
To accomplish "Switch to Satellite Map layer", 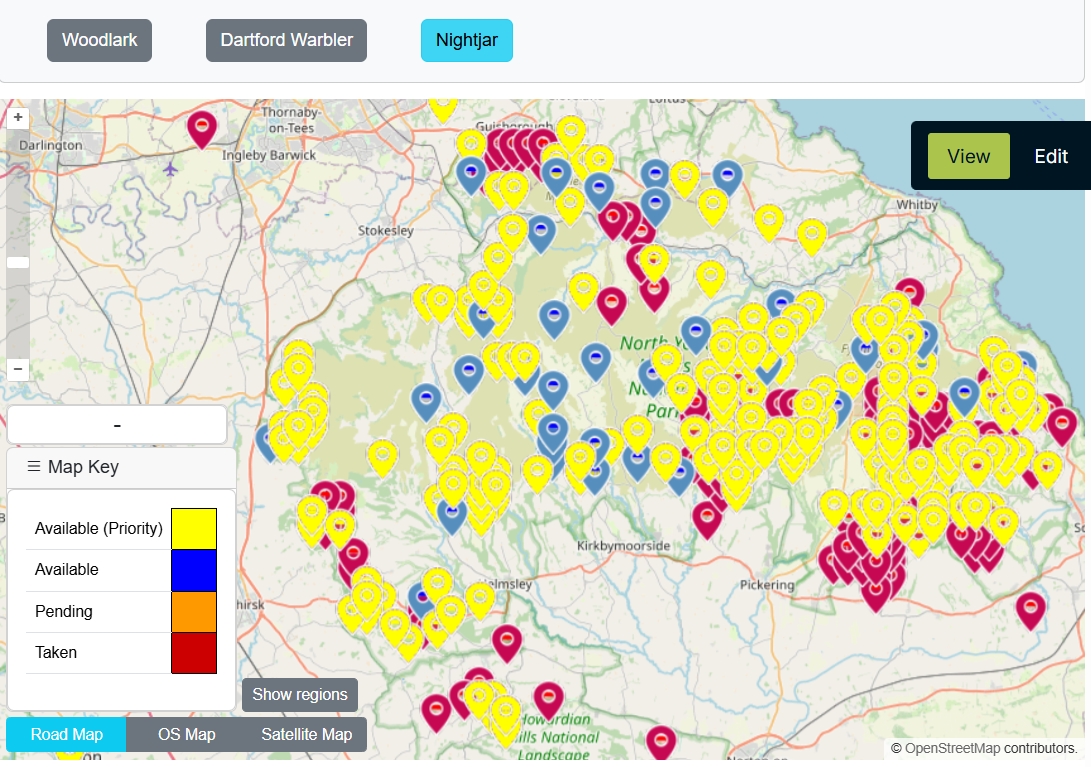I will [x=307, y=734].
